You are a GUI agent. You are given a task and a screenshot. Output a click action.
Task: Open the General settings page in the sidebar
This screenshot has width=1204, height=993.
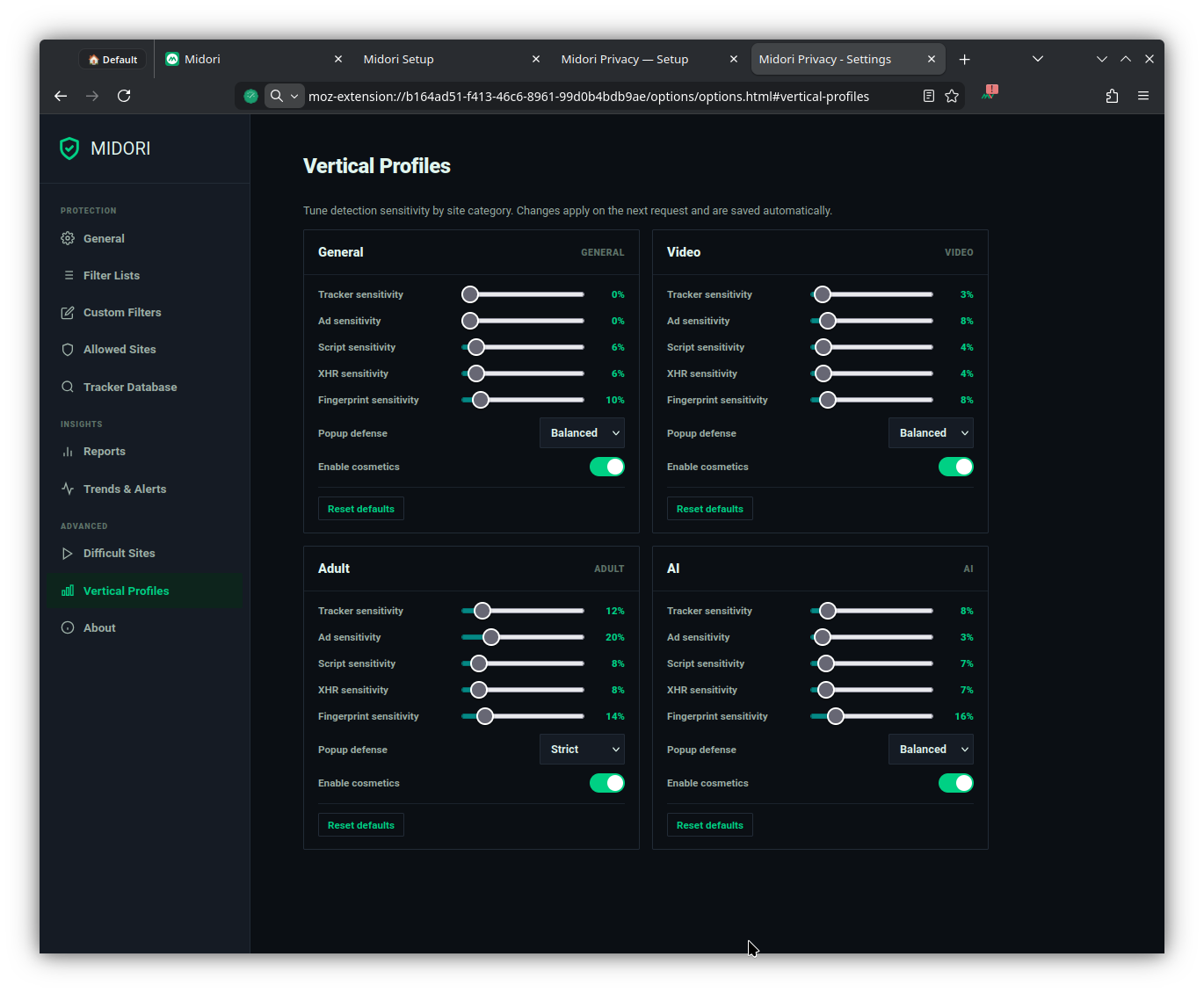pos(145,238)
